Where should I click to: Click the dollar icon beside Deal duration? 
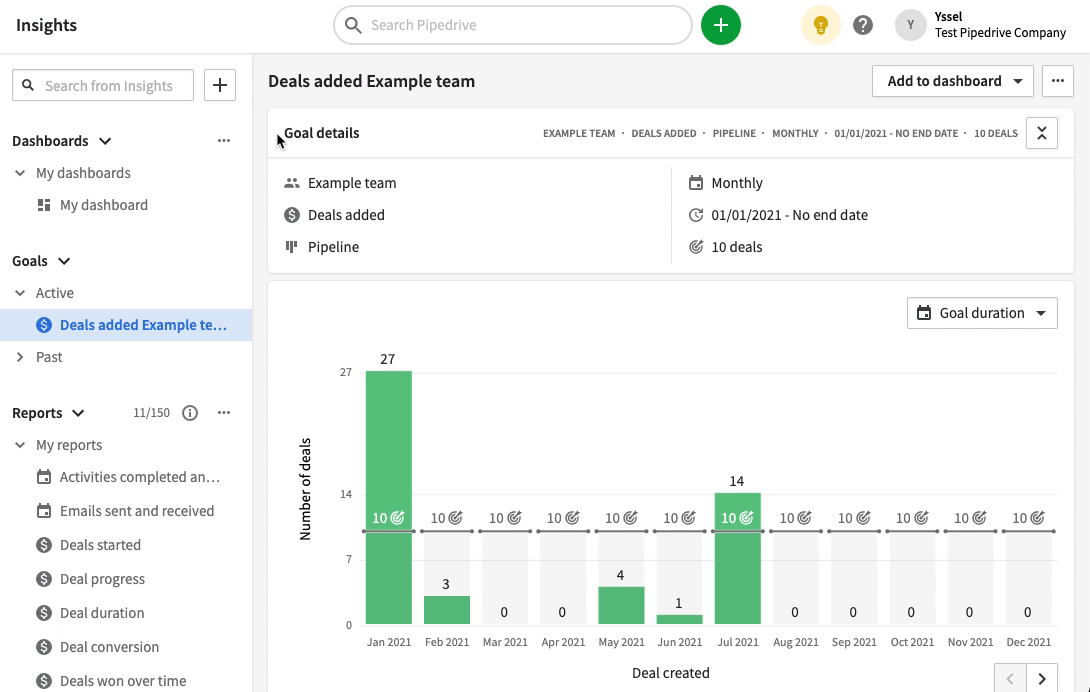coord(44,613)
